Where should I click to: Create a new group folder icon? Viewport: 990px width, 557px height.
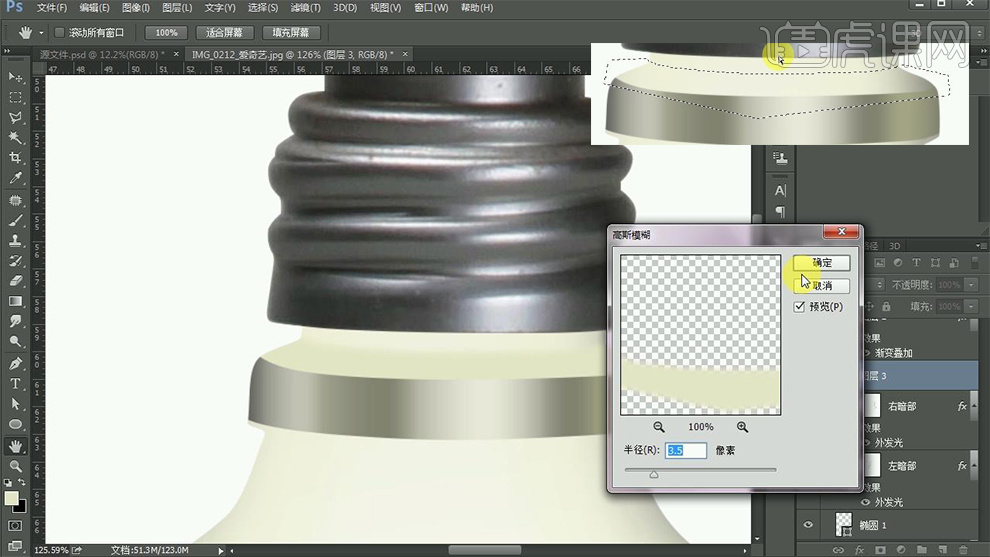pos(921,550)
